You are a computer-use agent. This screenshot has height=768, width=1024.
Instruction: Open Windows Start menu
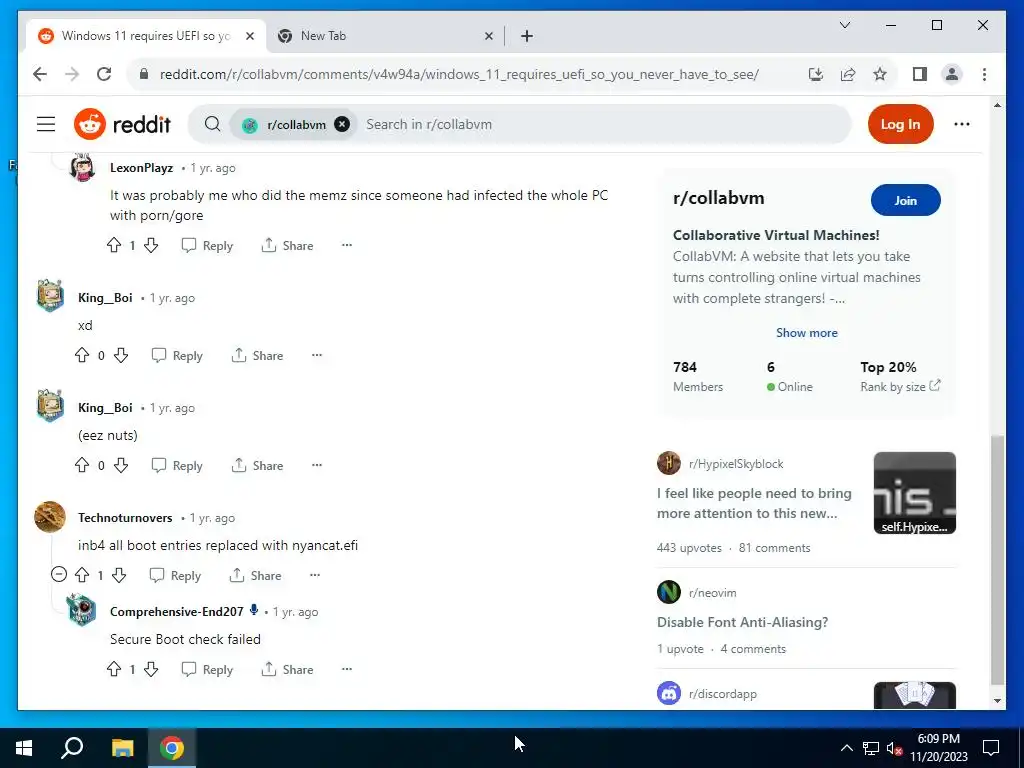point(24,748)
